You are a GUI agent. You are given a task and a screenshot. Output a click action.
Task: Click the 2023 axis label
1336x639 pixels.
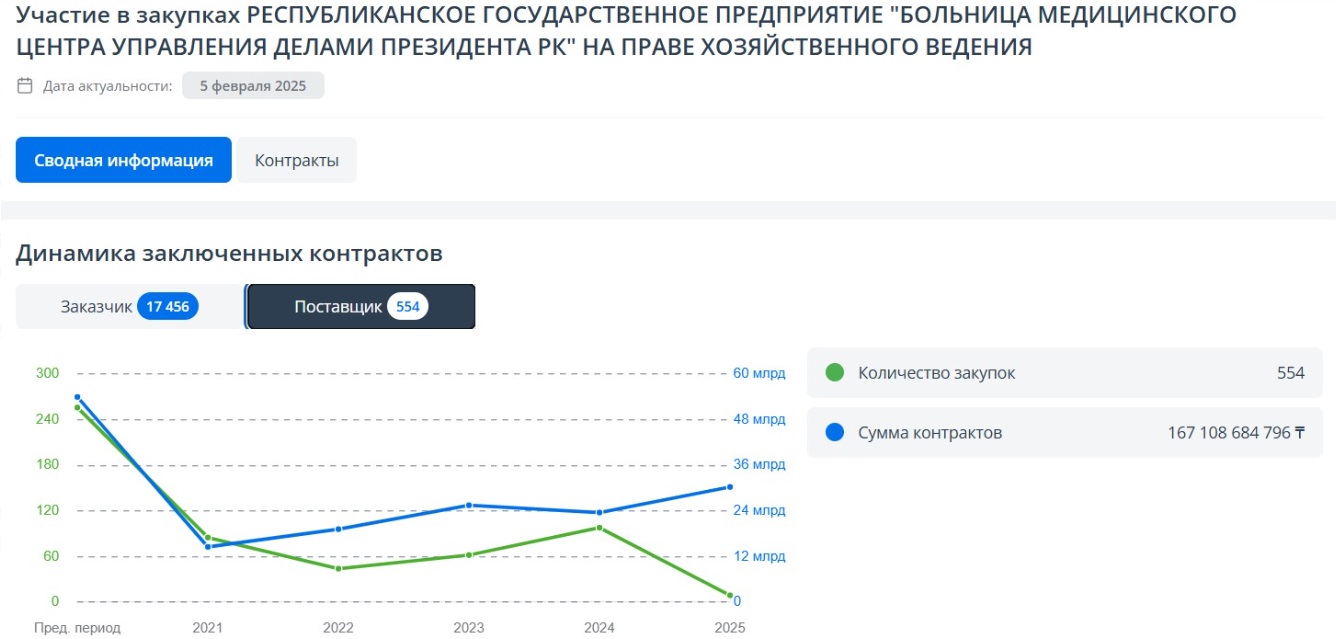coord(469,628)
